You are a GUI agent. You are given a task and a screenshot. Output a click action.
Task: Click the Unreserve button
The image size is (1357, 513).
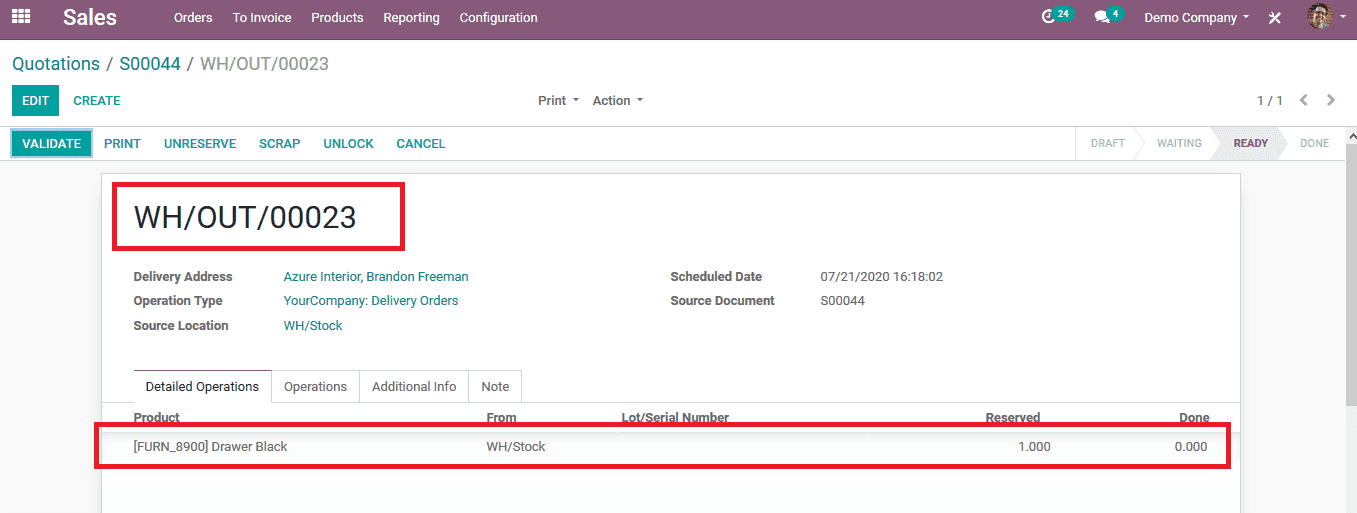coord(200,144)
